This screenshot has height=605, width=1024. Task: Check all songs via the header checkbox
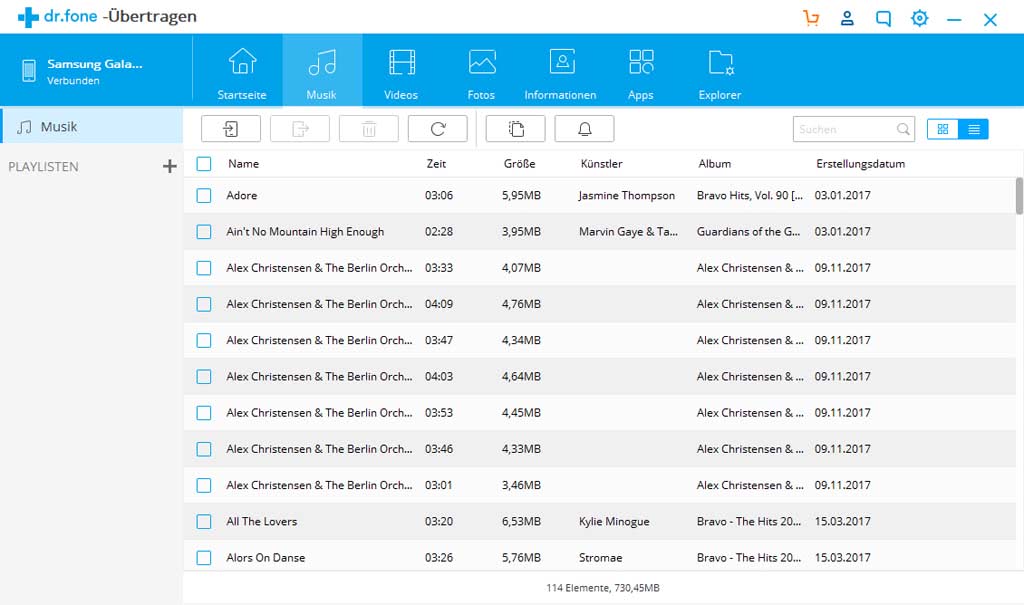click(204, 164)
